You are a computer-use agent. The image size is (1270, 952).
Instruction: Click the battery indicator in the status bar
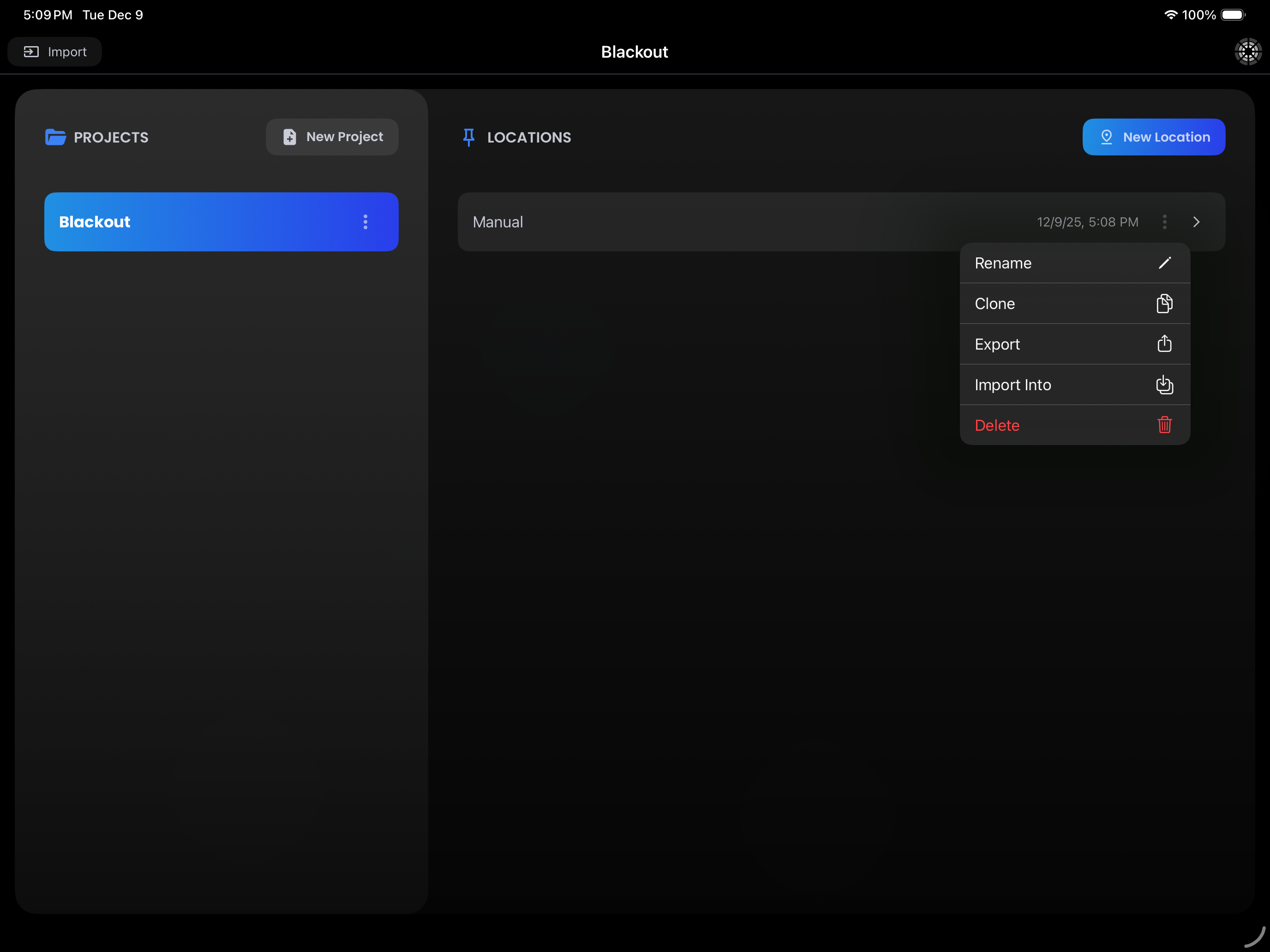point(1233,15)
